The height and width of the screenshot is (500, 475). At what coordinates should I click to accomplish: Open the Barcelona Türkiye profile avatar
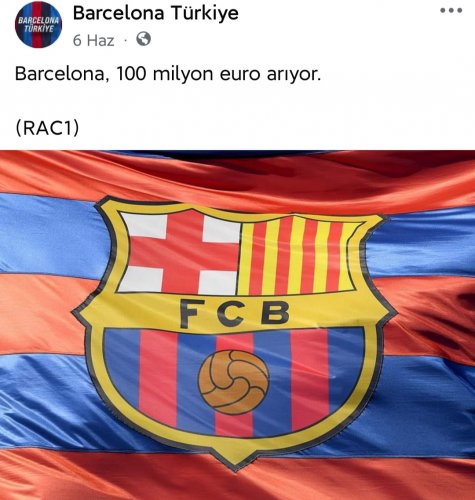pos(38,25)
